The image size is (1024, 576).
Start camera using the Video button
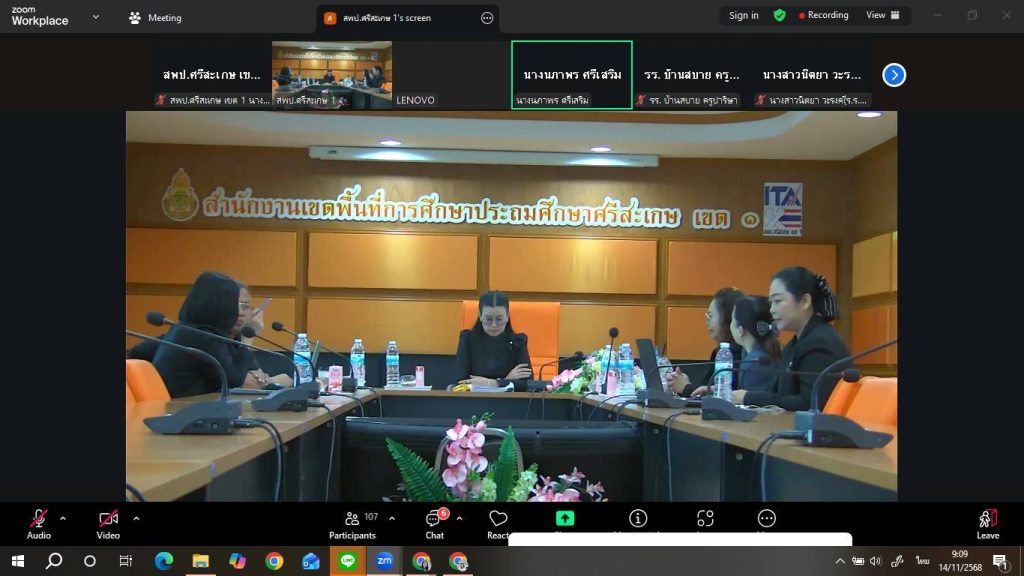click(x=108, y=519)
